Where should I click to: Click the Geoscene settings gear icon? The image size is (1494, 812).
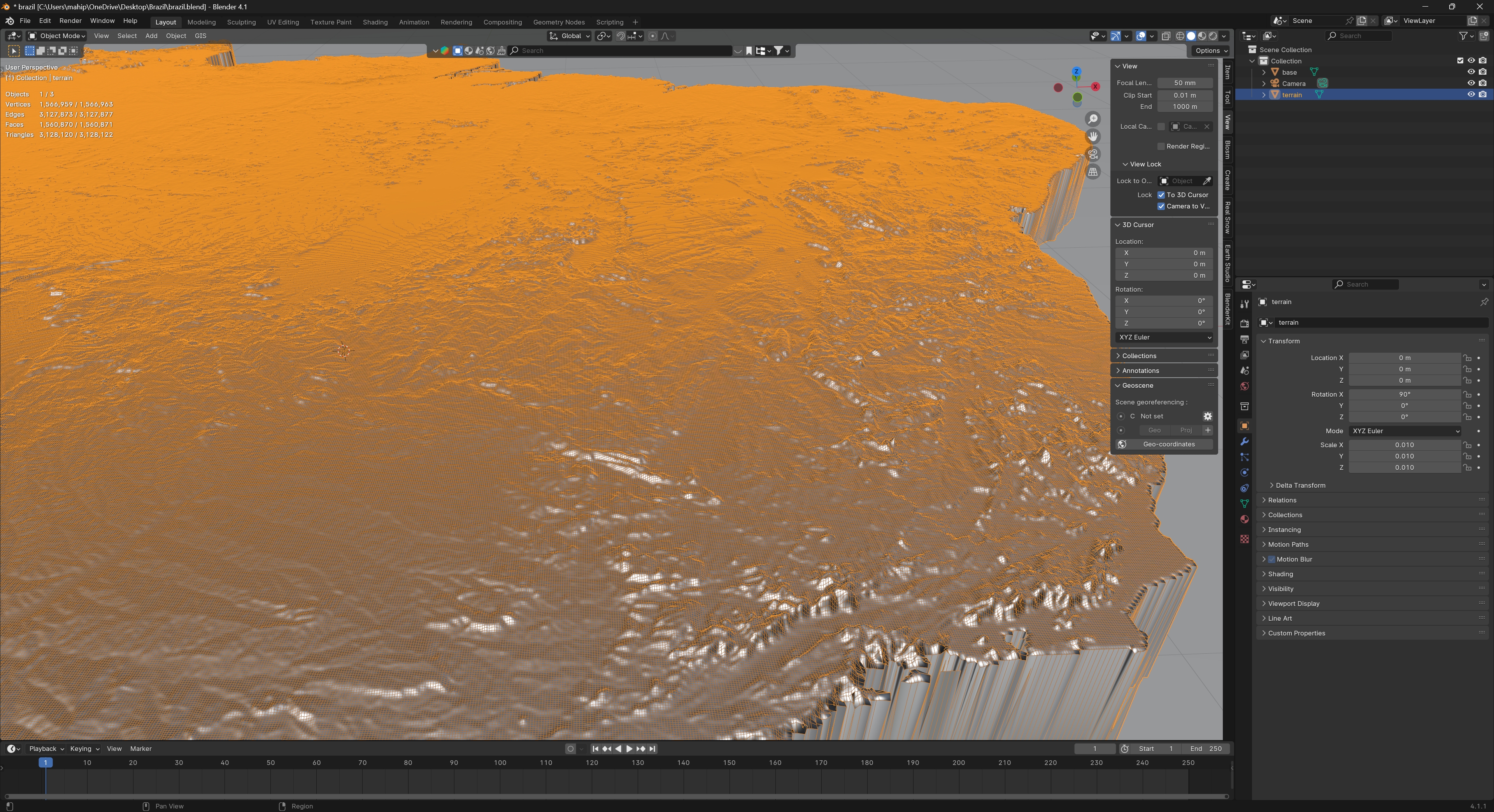click(1208, 416)
